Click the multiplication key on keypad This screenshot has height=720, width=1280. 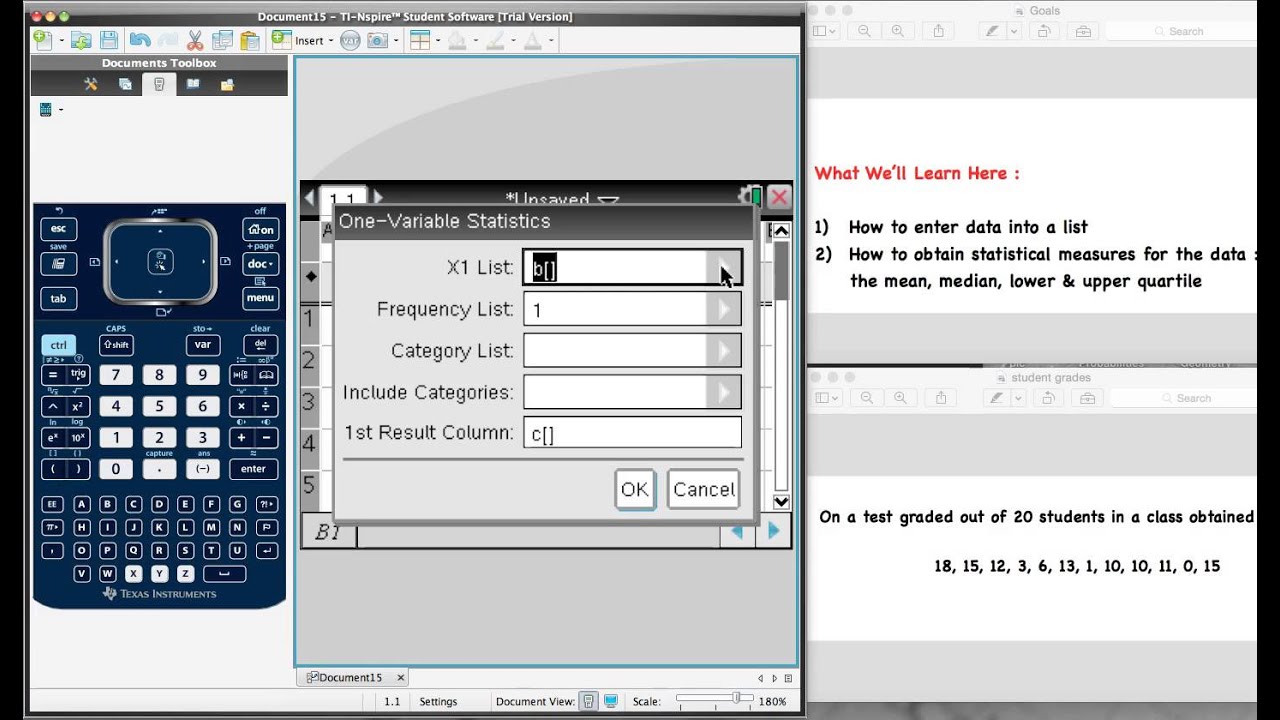coord(240,406)
